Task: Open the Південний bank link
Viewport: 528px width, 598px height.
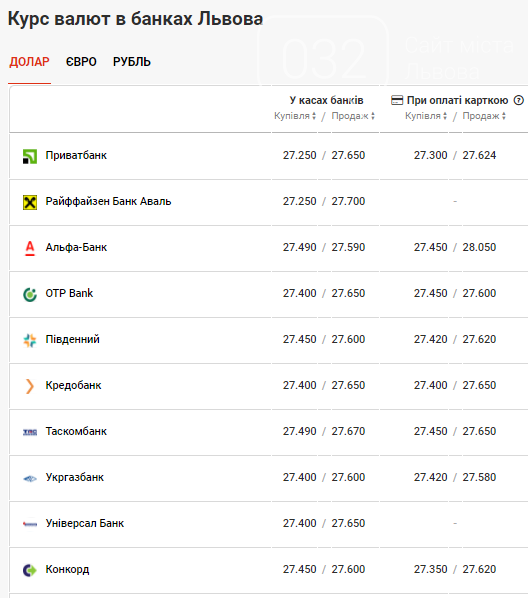Action: pyautogui.click(x=72, y=339)
